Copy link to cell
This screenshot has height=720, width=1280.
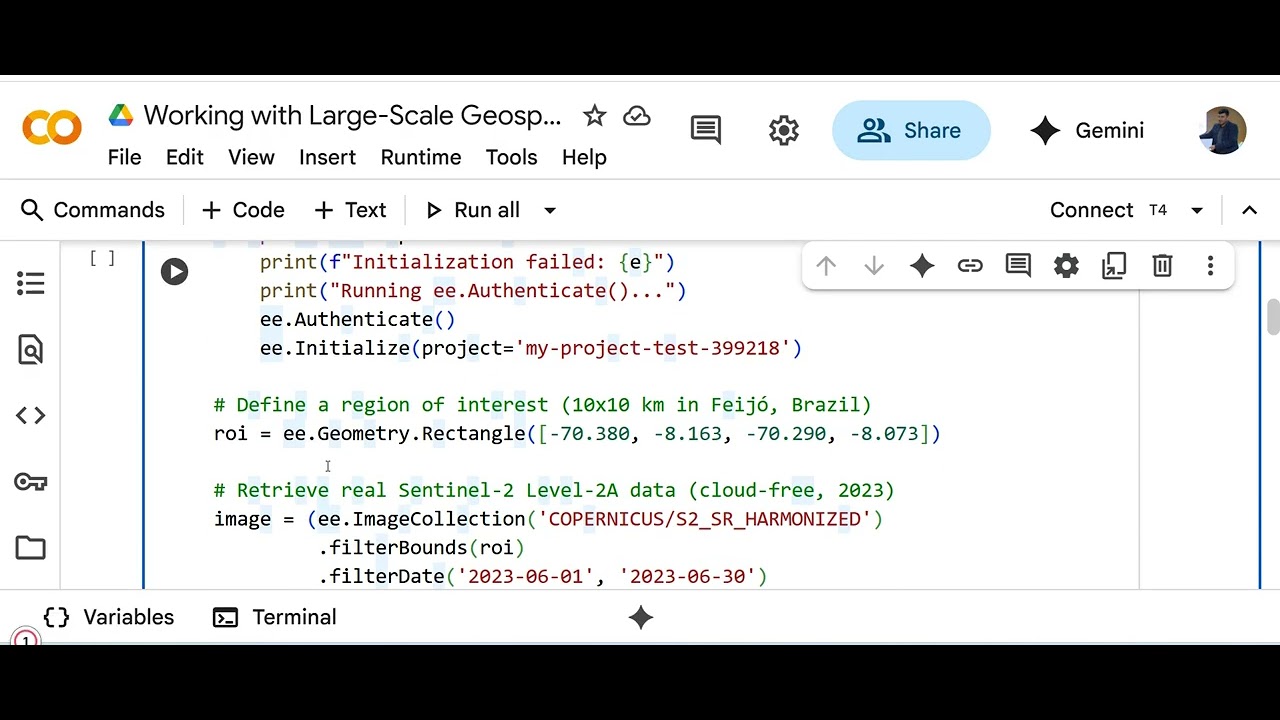tap(970, 266)
